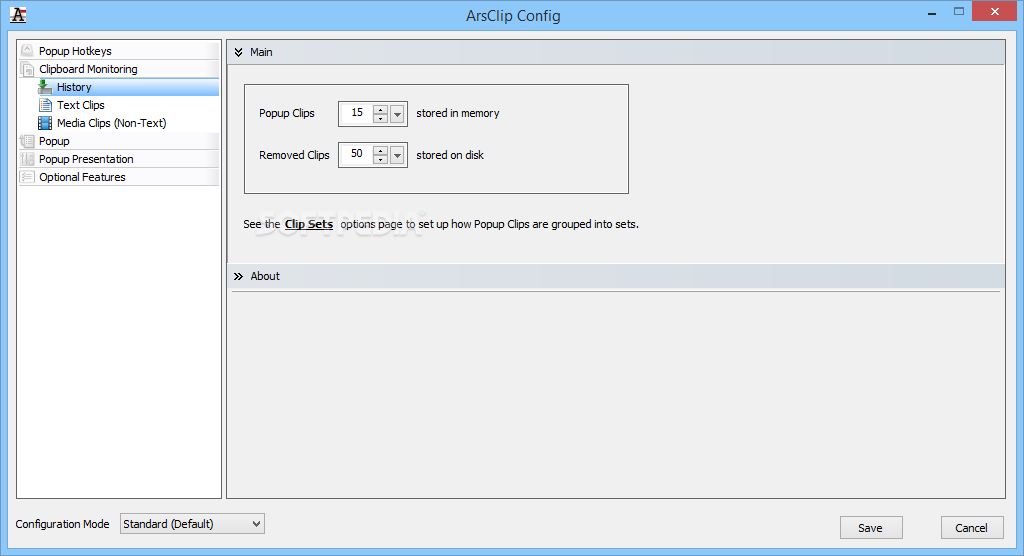Open the Popup Hotkeys settings page

[120, 51]
